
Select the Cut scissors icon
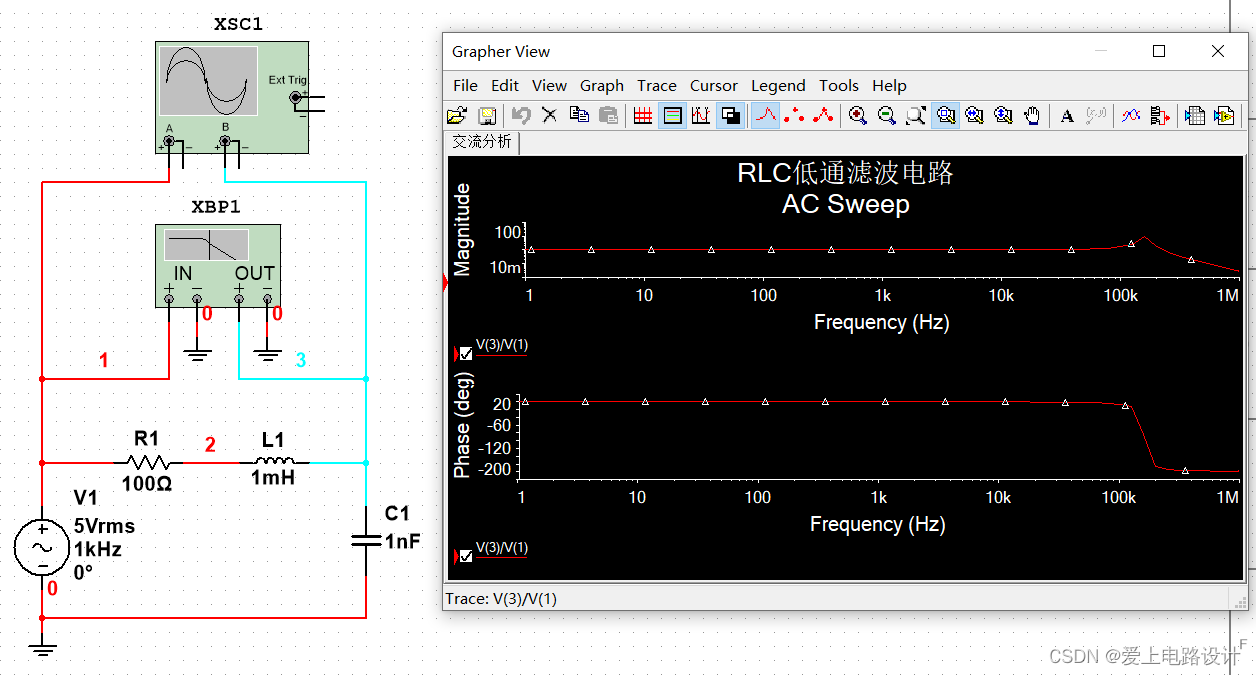coord(550,115)
